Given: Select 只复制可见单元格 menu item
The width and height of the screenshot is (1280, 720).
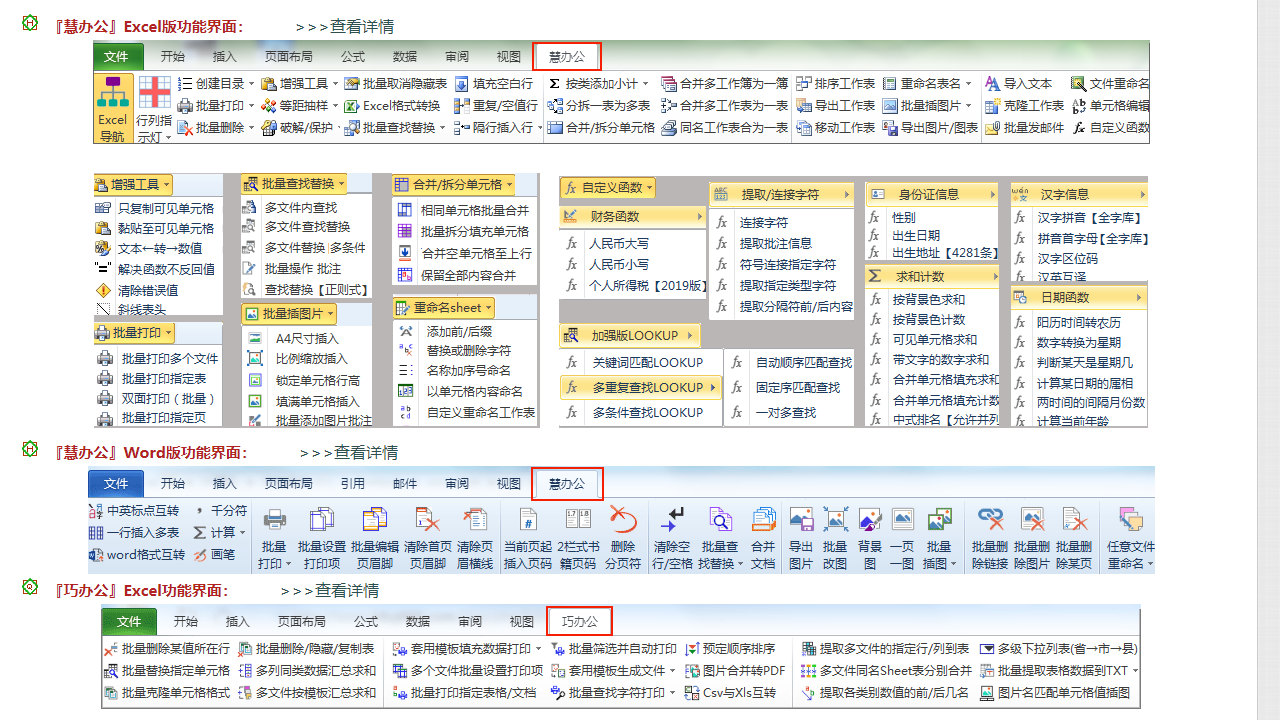Looking at the screenshot, I should (165, 209).
